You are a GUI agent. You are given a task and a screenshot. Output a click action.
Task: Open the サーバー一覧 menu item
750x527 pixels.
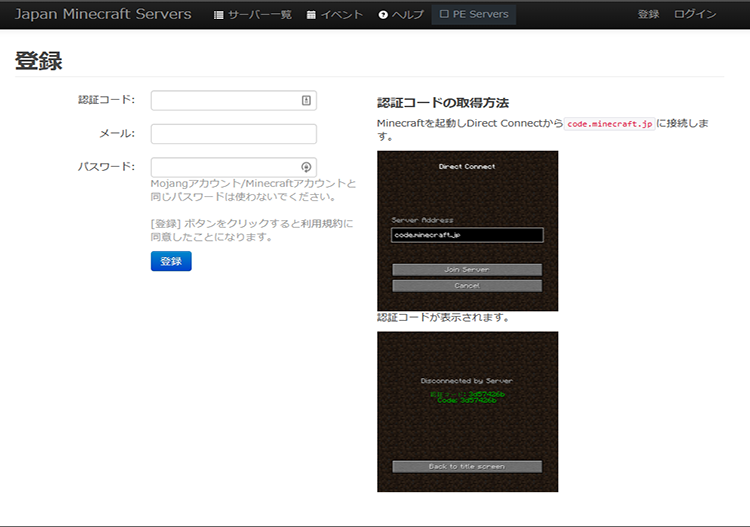[253, 15]
